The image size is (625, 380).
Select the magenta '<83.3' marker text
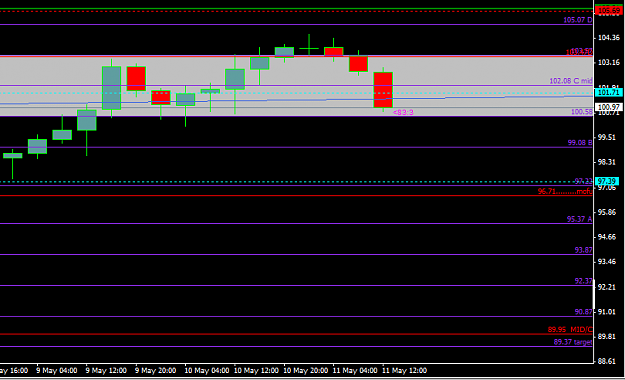click(403, 112)
